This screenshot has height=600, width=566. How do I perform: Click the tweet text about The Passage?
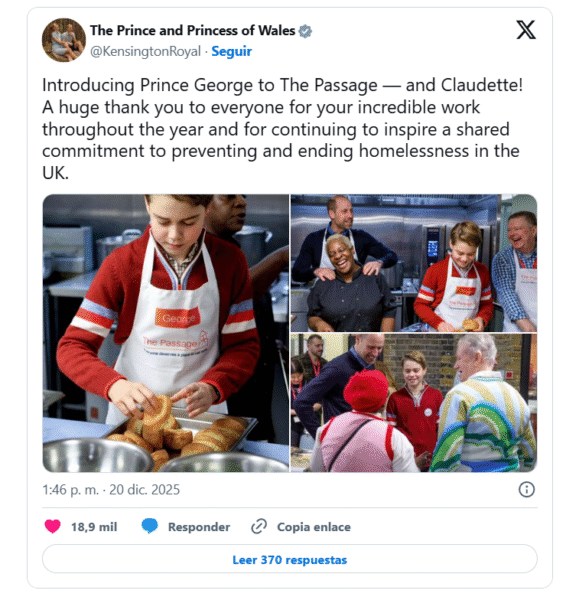click(x=282, y=129)
